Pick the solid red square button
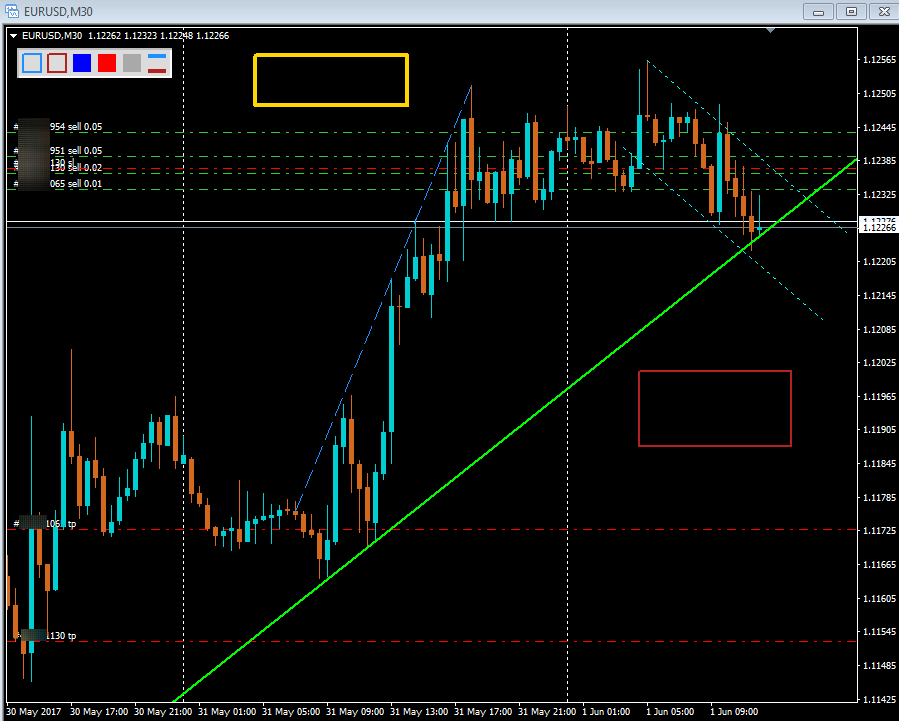Viewport: 899px width, 721px height. 107,63
